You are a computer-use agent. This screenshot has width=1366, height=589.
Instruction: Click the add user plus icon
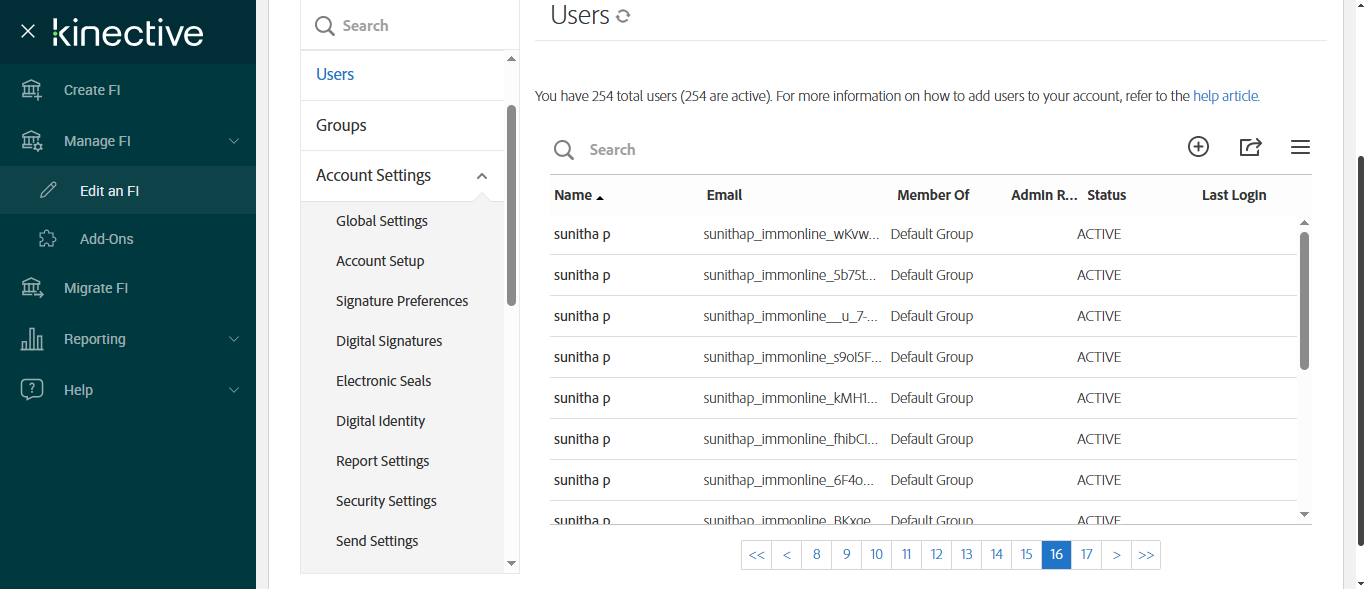(x=1198, y=147)
